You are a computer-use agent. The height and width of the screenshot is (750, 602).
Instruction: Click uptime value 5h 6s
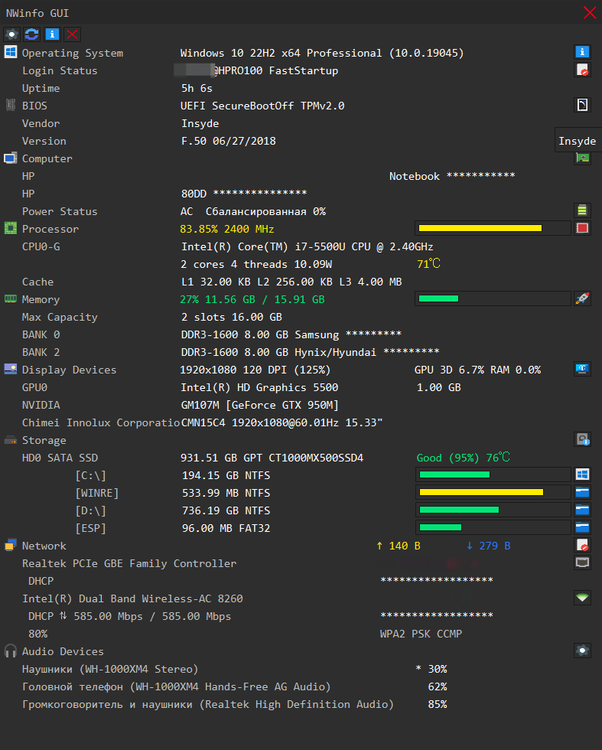[197, 88]
